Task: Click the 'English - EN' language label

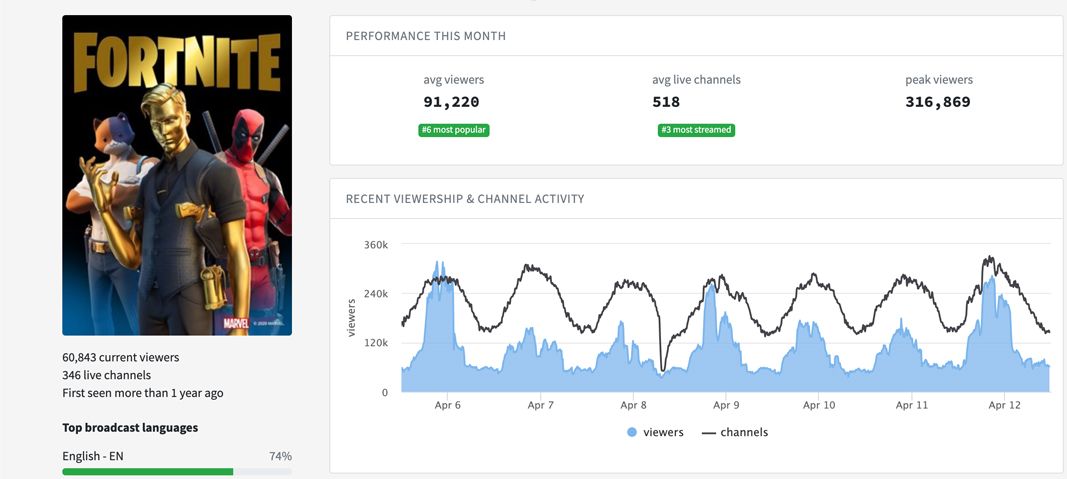Action: 93,456
